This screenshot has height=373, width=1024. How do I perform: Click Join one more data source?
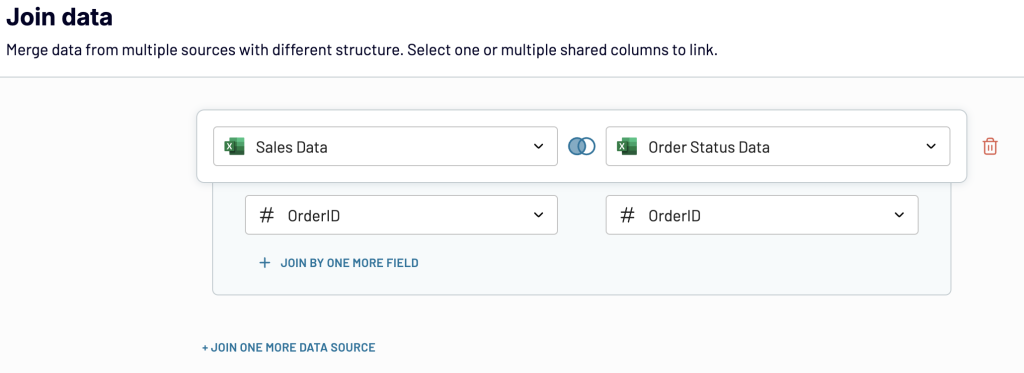(289, 348)
